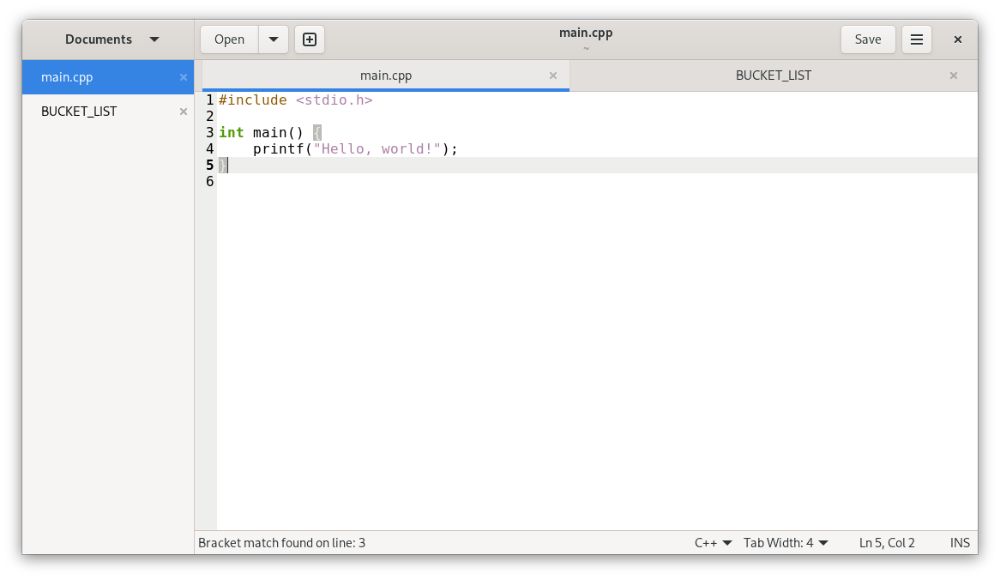Select BUCKET_LIST in the documents panel
This screenshot has width=1000, height=579.
coord(108,112)
